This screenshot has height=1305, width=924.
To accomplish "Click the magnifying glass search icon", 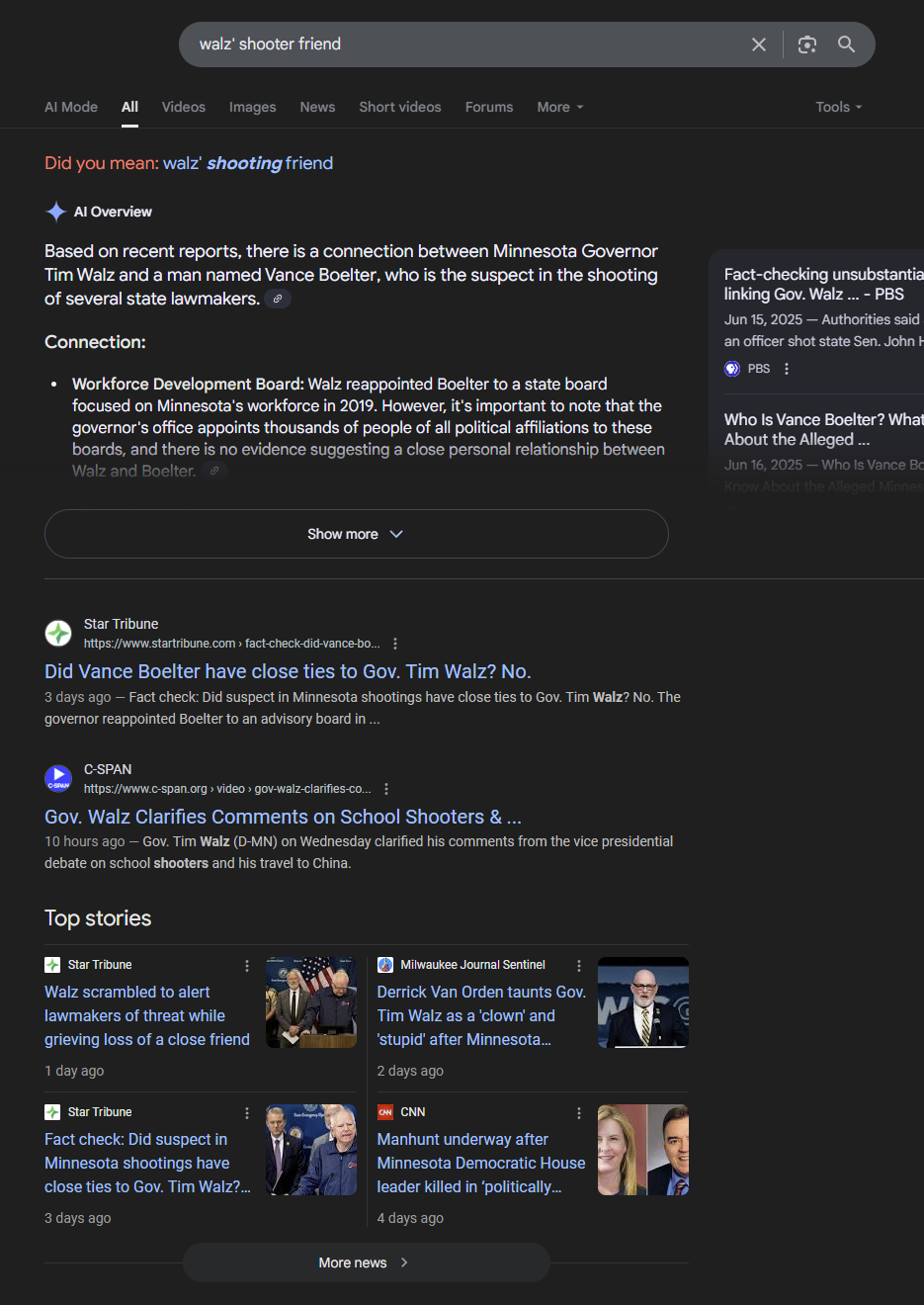I will 847,44.
